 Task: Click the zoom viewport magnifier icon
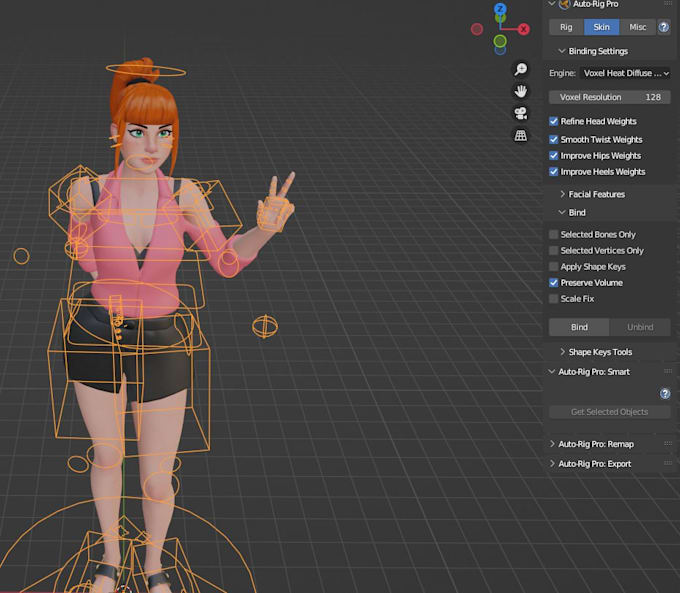pos(520,69)
